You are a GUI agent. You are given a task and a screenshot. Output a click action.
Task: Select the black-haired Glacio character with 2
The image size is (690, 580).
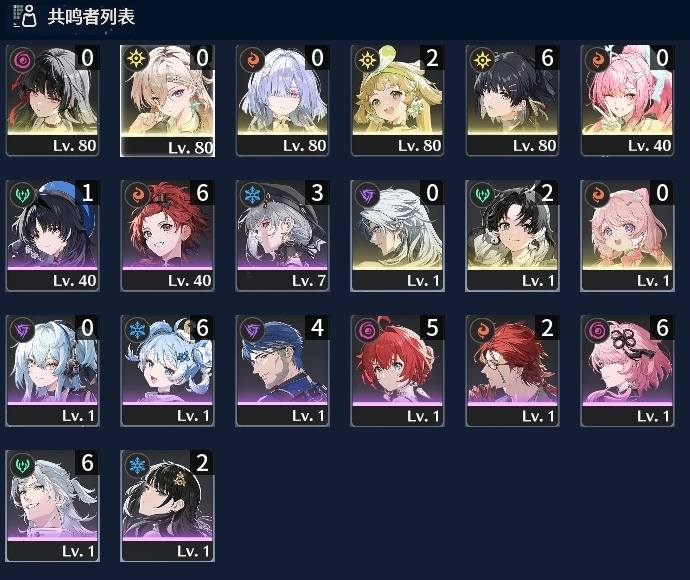[x=168, y=506]
